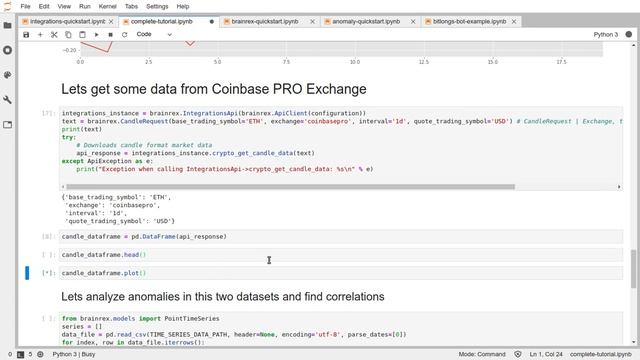Run the selected cell with play icon

[x=96, y=35]
